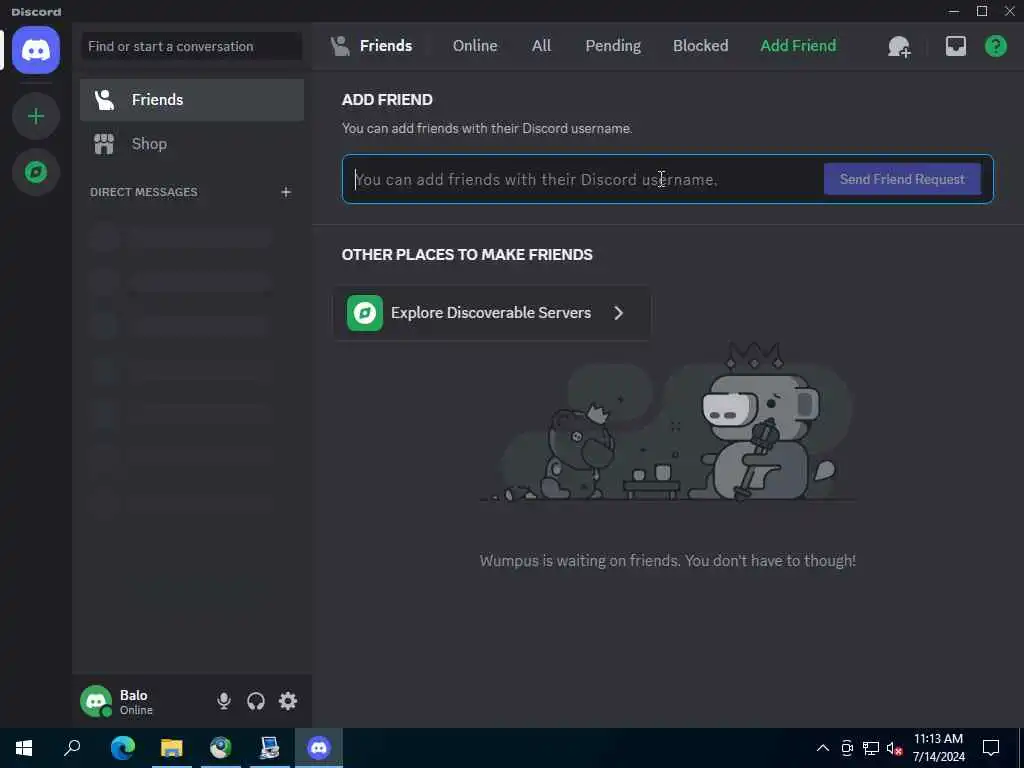
Task: Mute microphone toggle
Action: [x=223, y=701]
